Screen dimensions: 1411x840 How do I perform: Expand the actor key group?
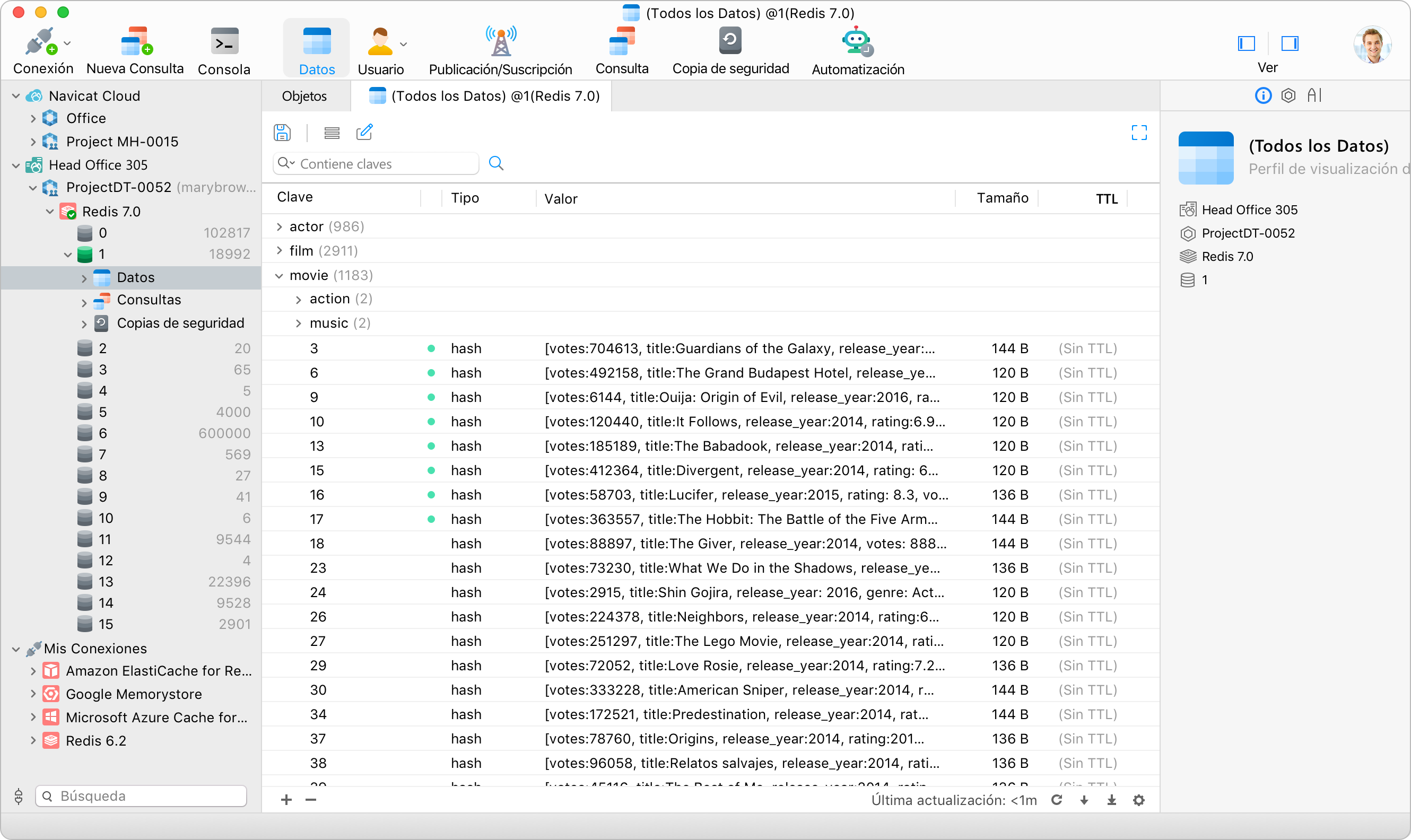pyautogui.click(x=279, y=226)
